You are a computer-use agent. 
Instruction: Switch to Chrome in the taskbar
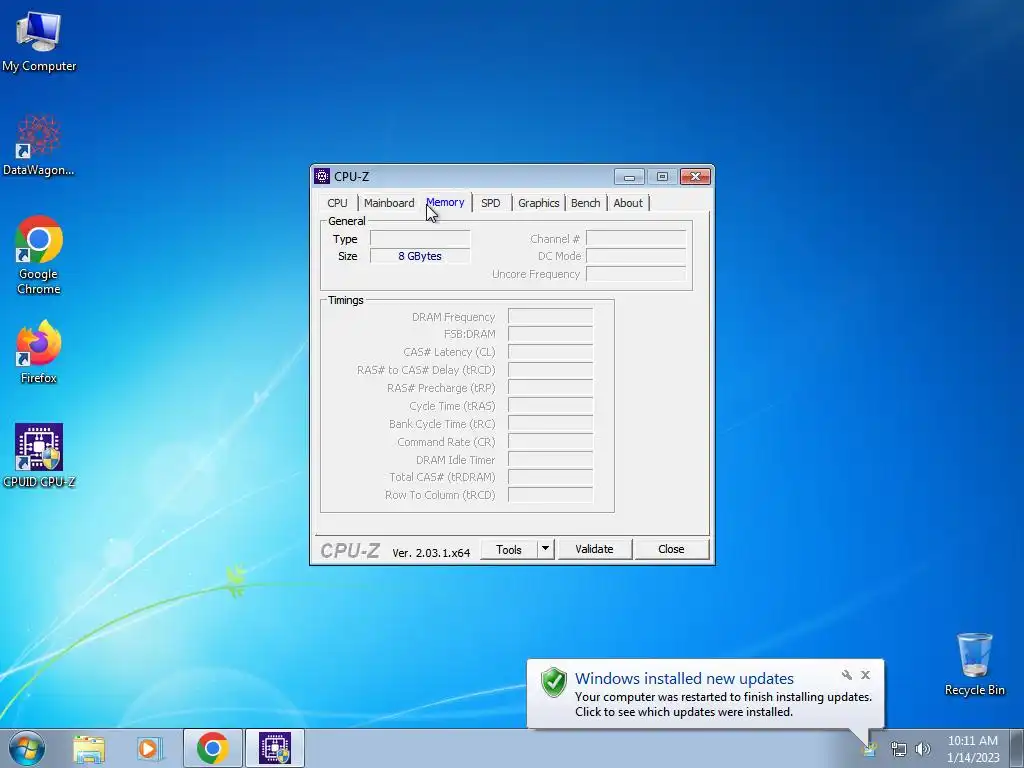213,748
